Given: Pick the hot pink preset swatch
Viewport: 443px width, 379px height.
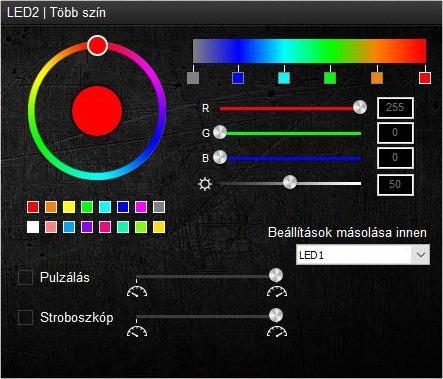Looking at the screenshot, I should pos(105,227).
